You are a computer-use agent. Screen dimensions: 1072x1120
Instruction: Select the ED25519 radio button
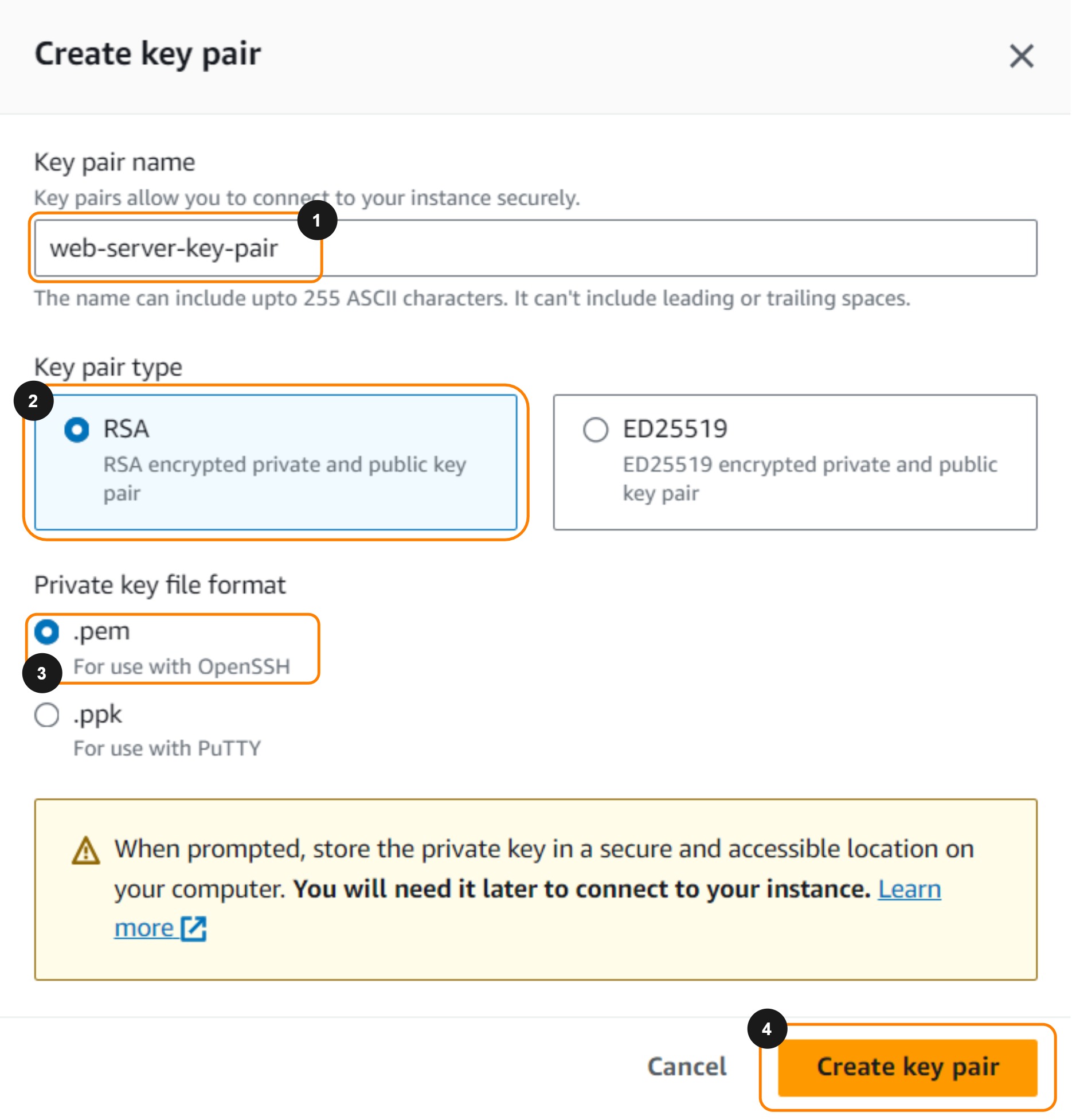595,430
